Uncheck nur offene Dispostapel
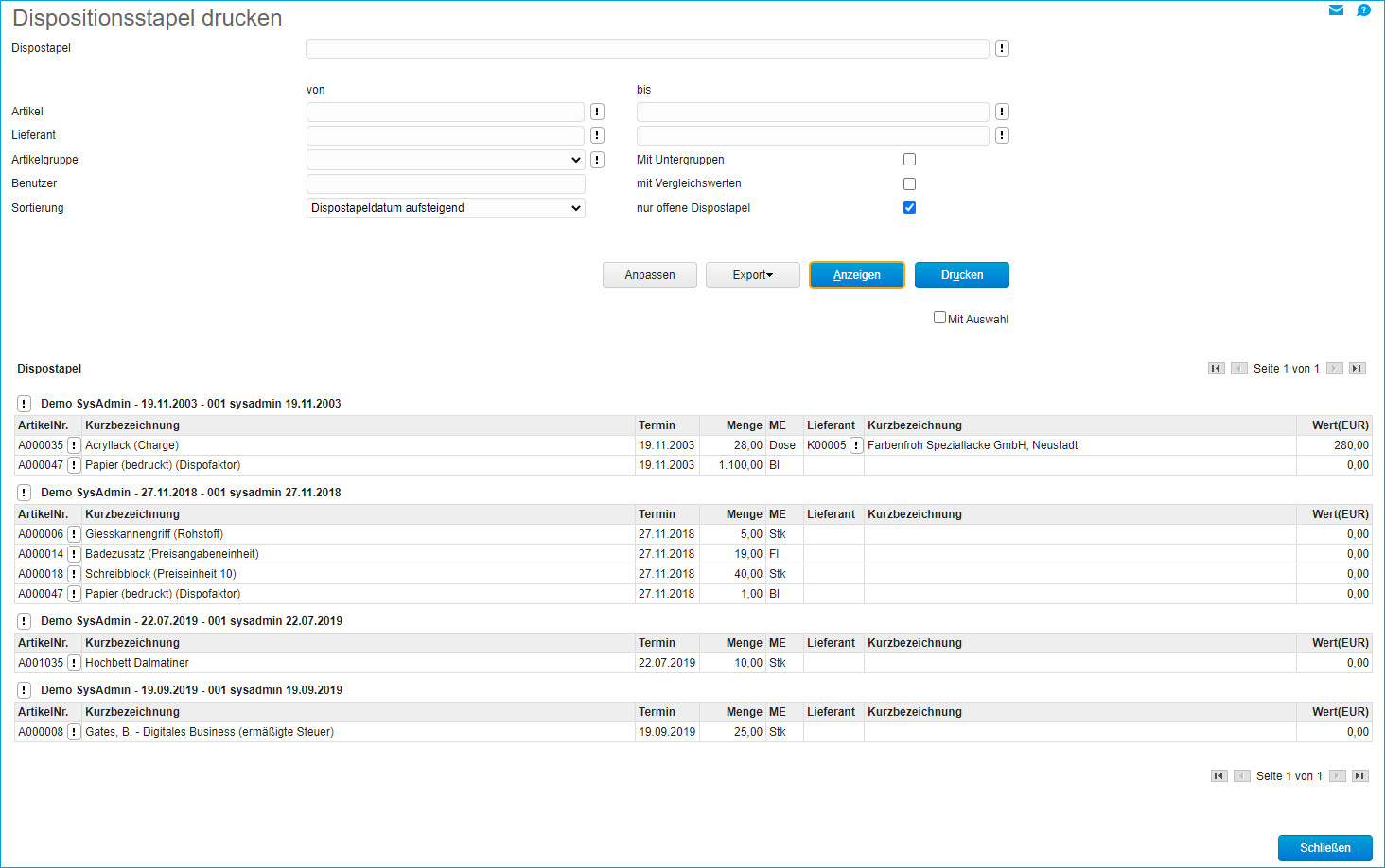This screenshot has height=868, width=1385. [x=909, y=208]
